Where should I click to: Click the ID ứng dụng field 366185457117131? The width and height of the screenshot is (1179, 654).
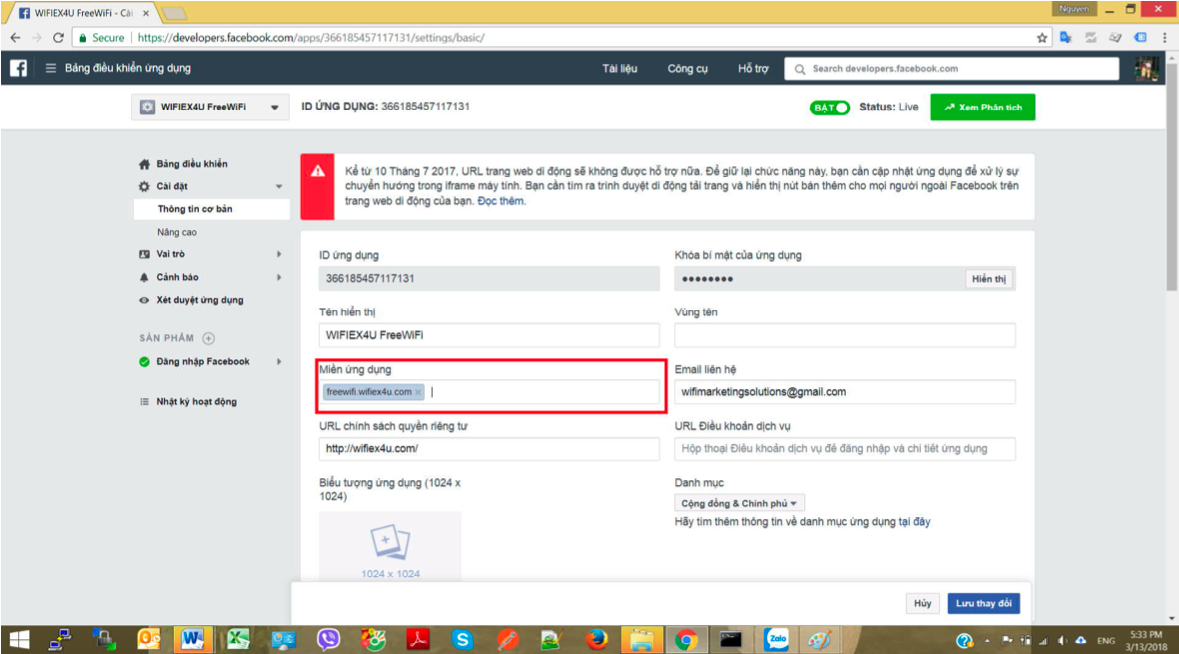coord(489,279)
